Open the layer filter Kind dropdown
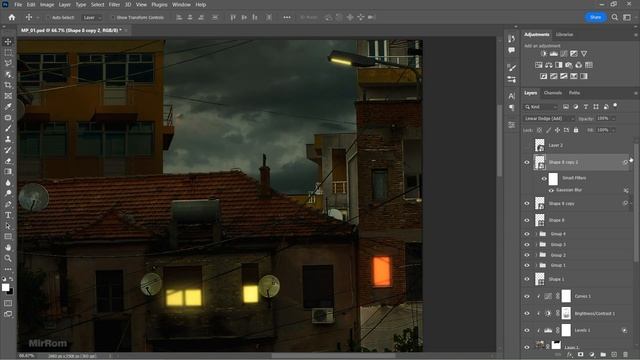 pos(541,107)
